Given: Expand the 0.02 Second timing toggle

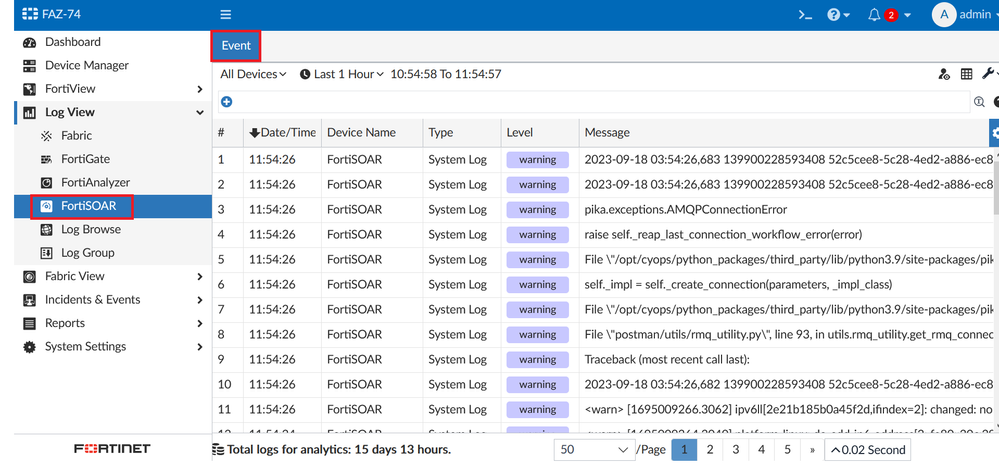Looking at the screenshot, I should pyautogui.click(x=868, y=450).
